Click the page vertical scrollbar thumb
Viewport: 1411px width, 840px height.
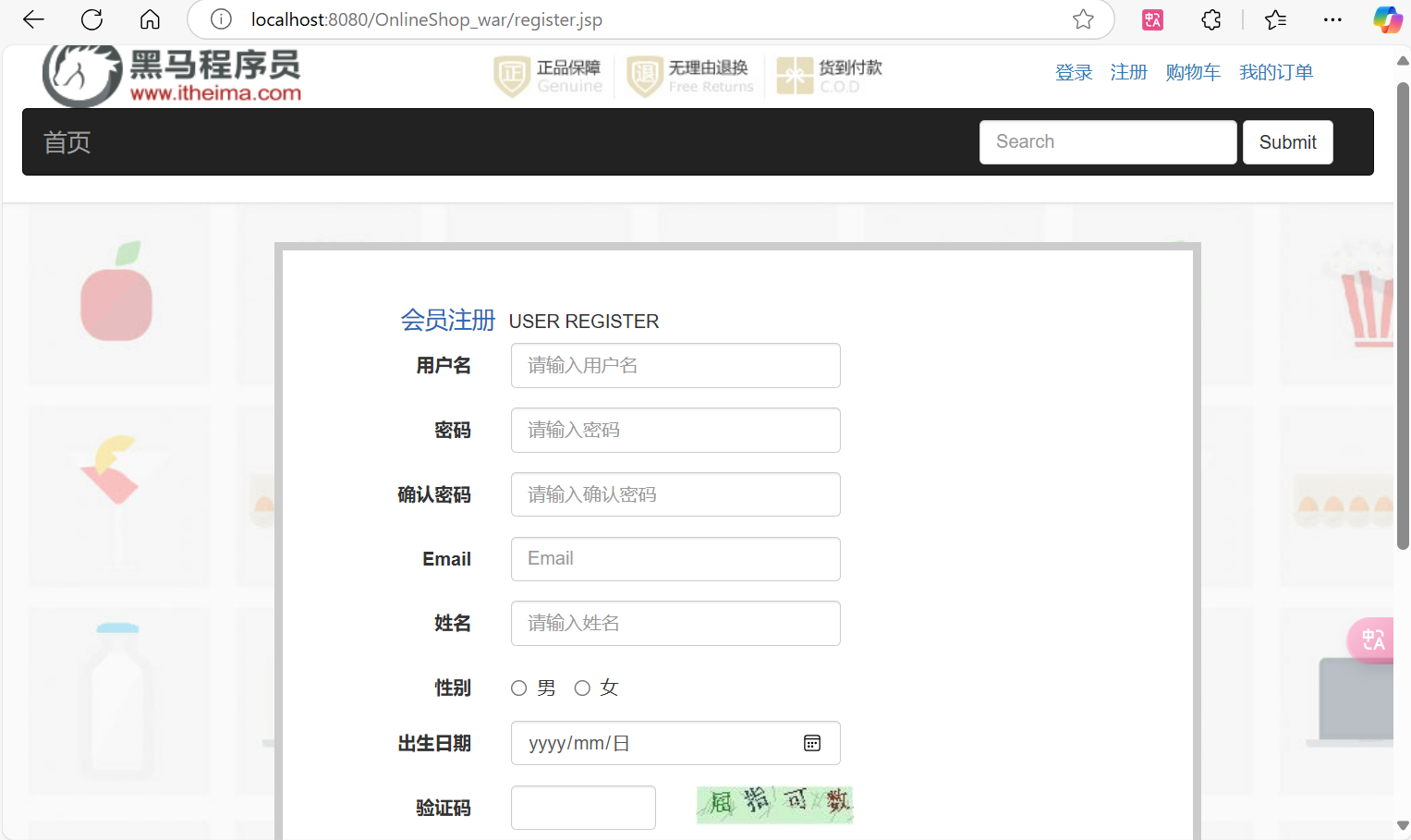tap(1403, 314)
